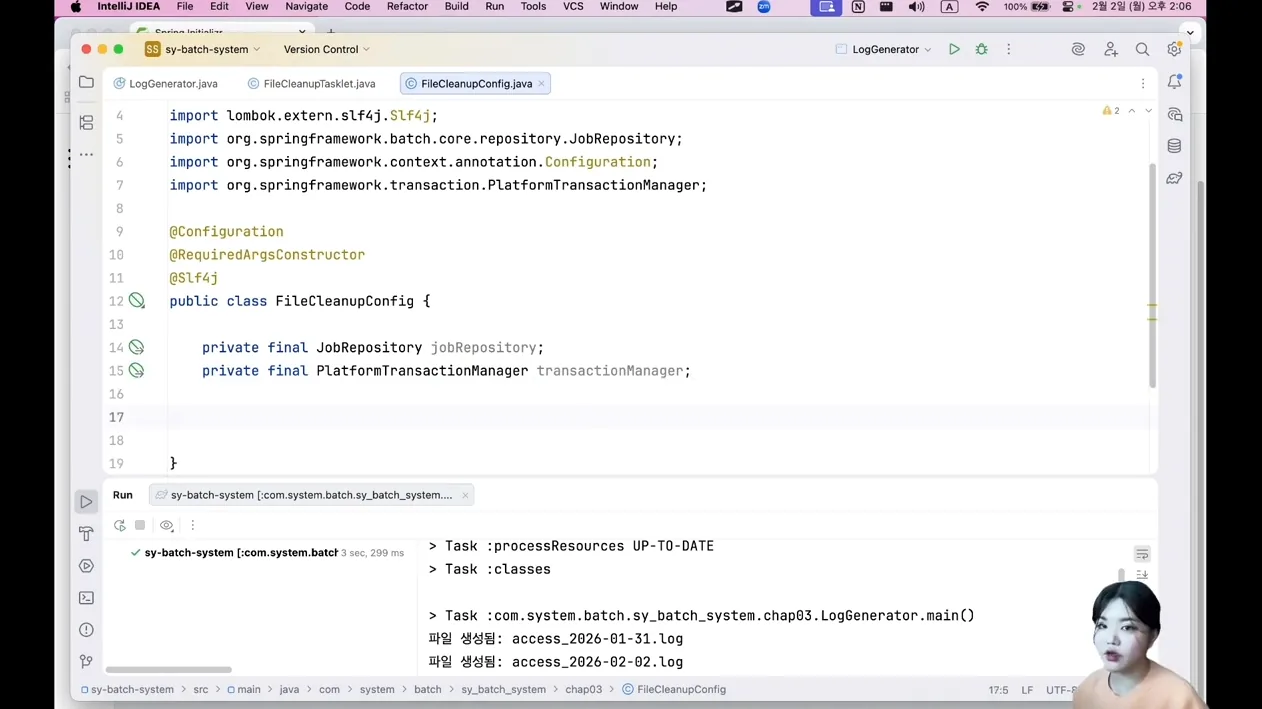Select the sy-batch-system Run tab
This screenshot has width=1262, height=709.
pos(311,495)
